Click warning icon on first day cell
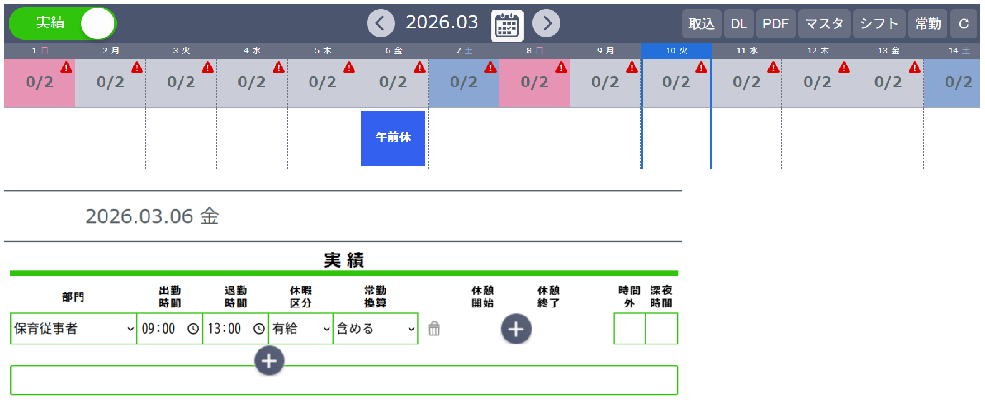The width and height of the screenshot is (985, 402). pyautogui.click(x=66, y=68)
